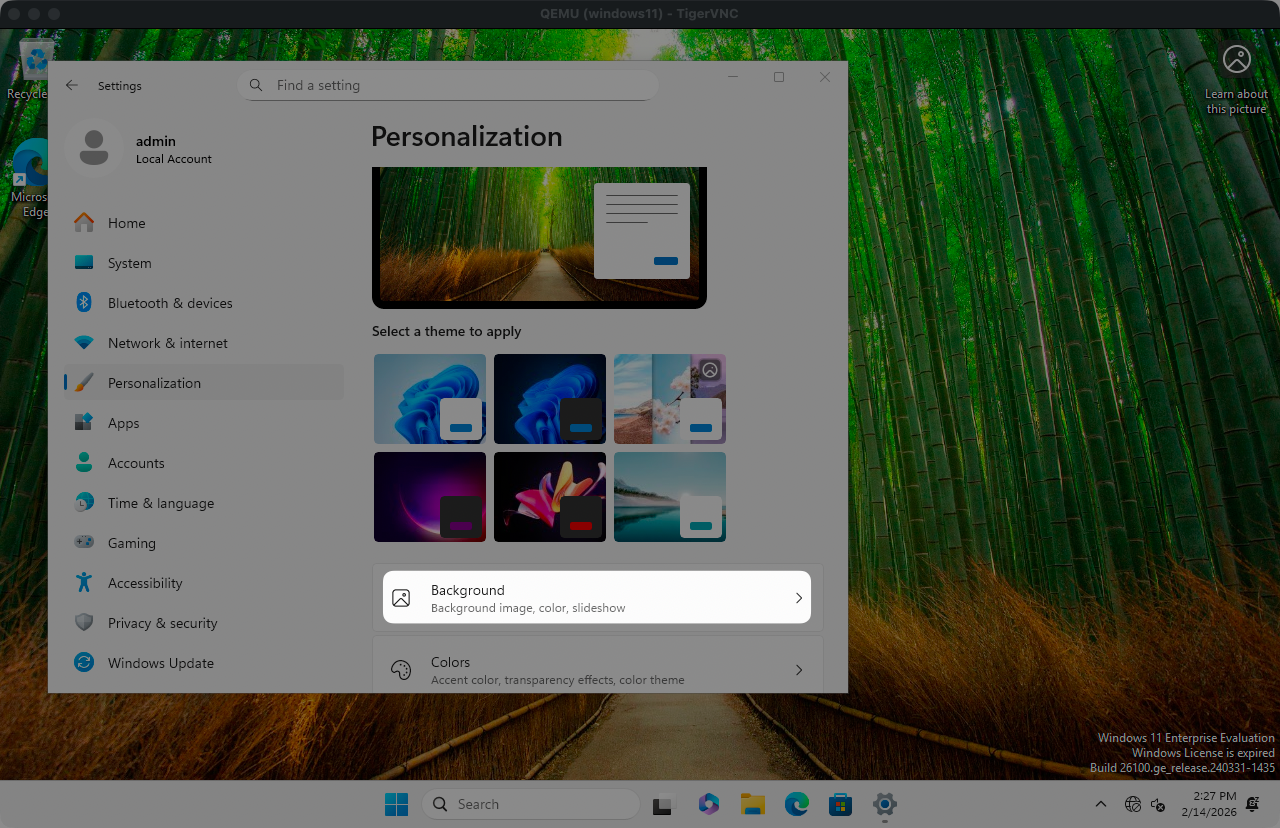Open Task View on taskbar

(x=663, y=804)
